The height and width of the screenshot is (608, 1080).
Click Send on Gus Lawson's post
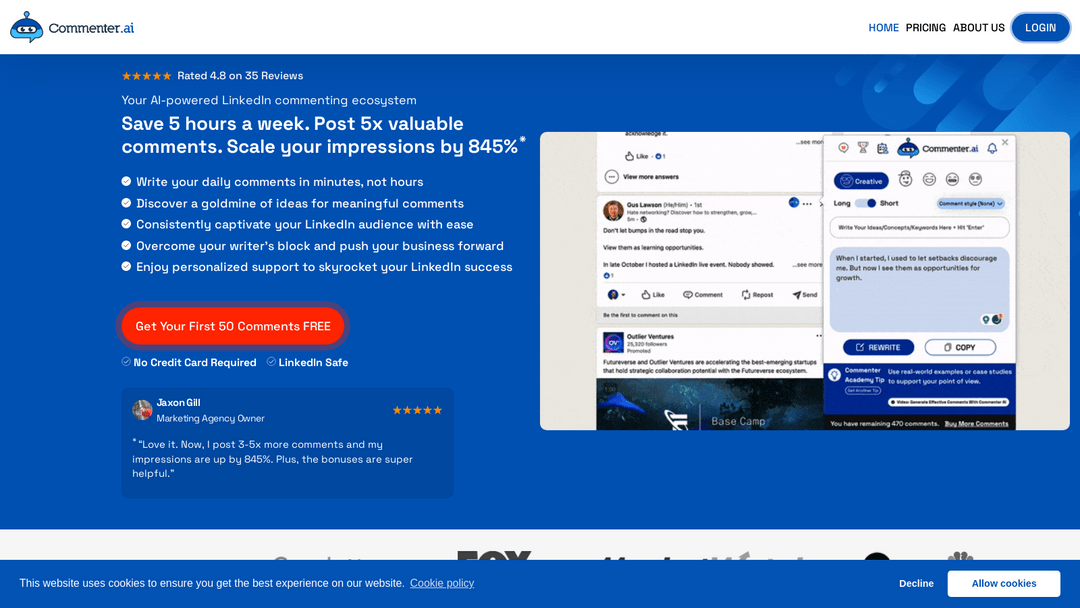point(804,295)
